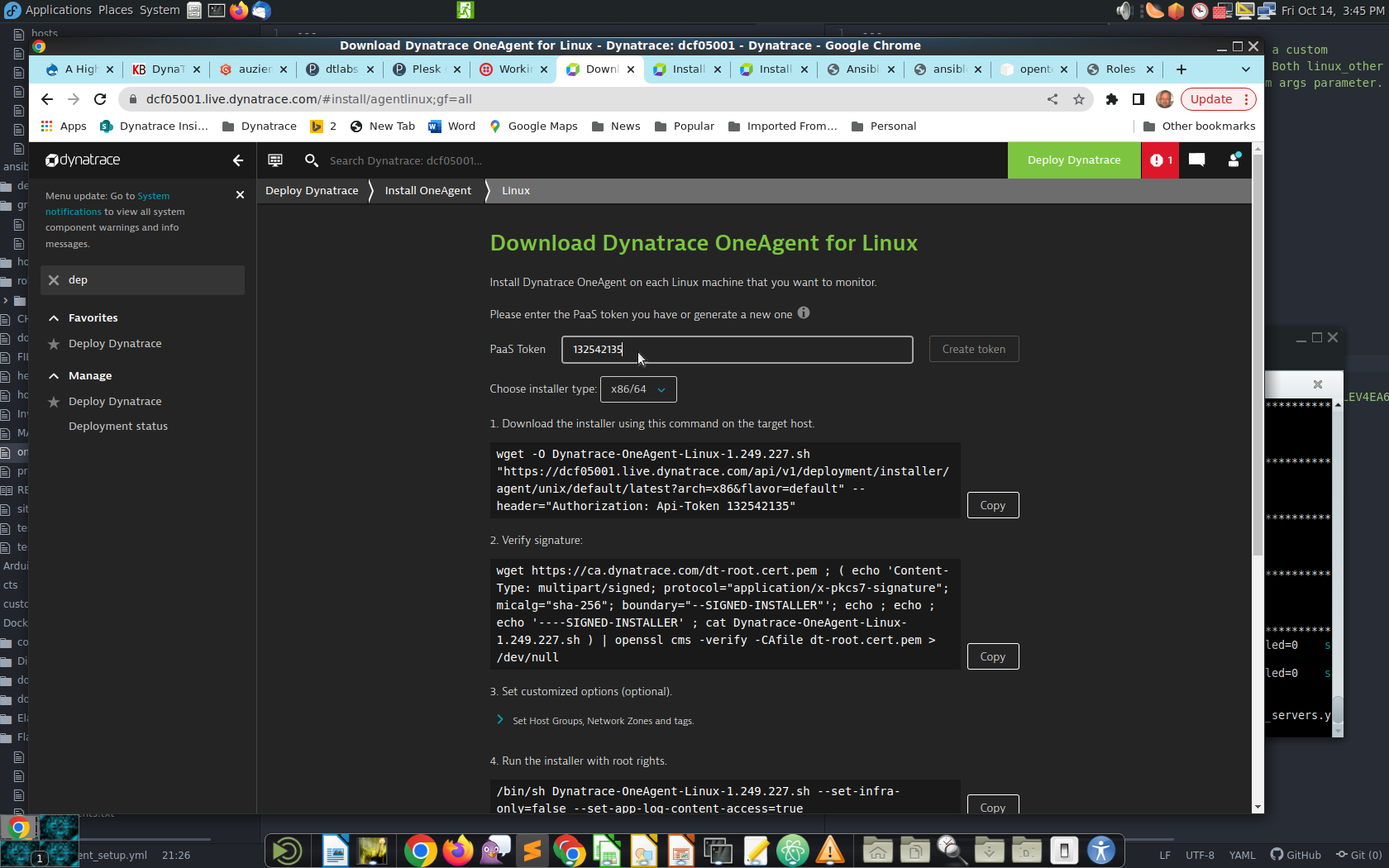The height and width of the screenshot is (868, 1389).
Task: Open the problems alert badge showing 1
Action: point(1161,160)
